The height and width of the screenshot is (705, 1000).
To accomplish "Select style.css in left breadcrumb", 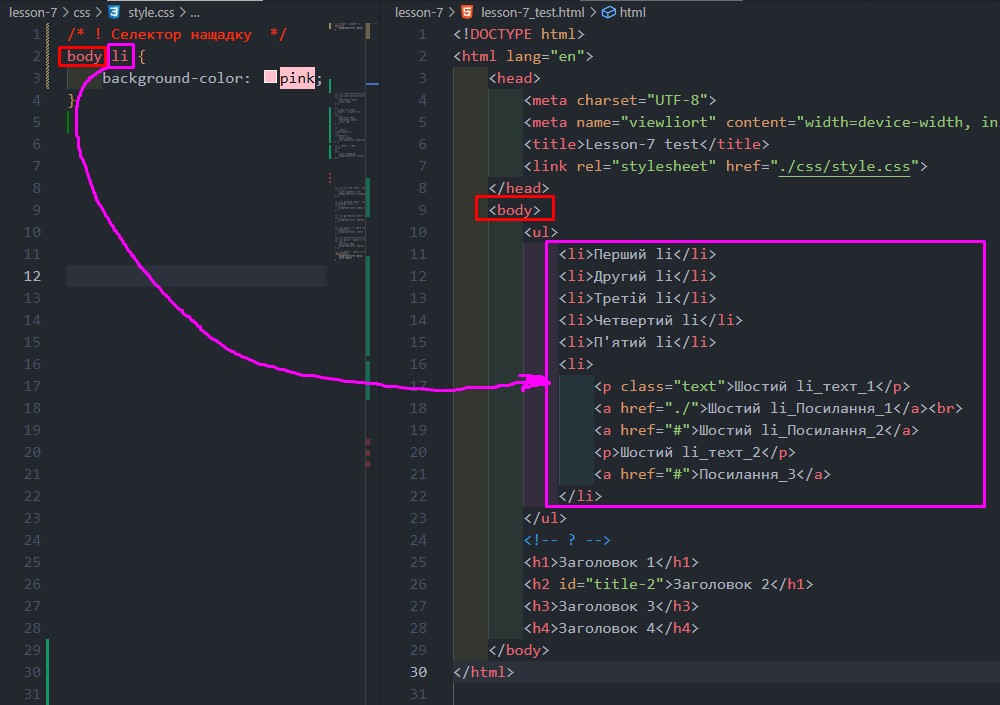I will point(151,12).
